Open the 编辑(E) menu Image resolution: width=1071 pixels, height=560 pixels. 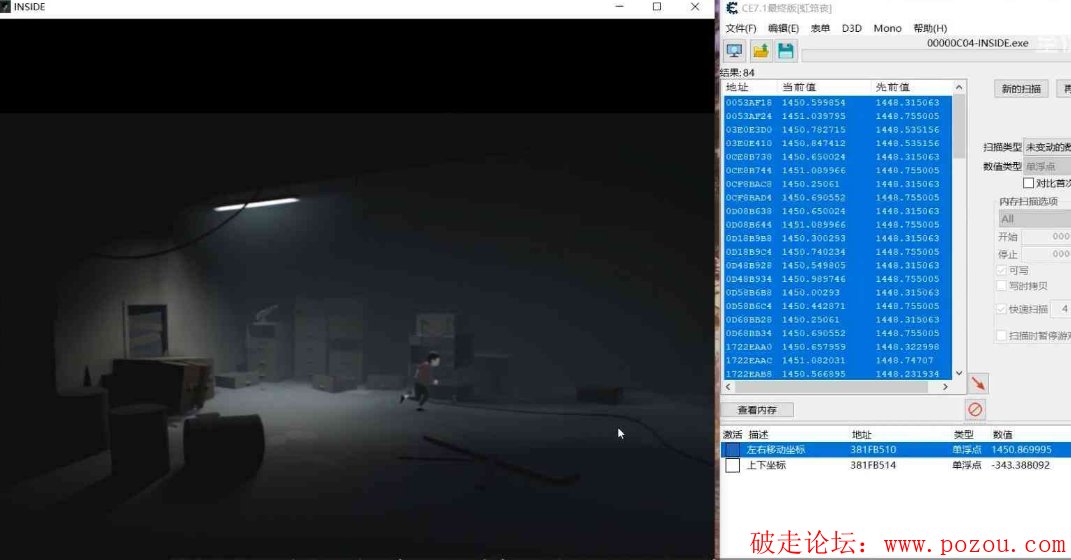pos(783,28)
